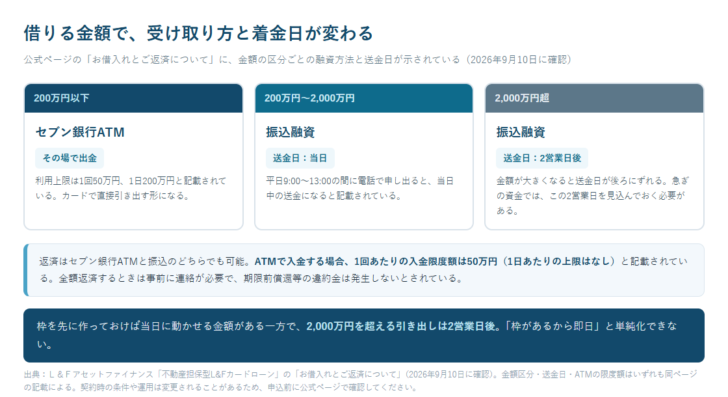Select the 200万円以下 card header
The width and height of the screenshot is (728, 397).
coord(134,98)
